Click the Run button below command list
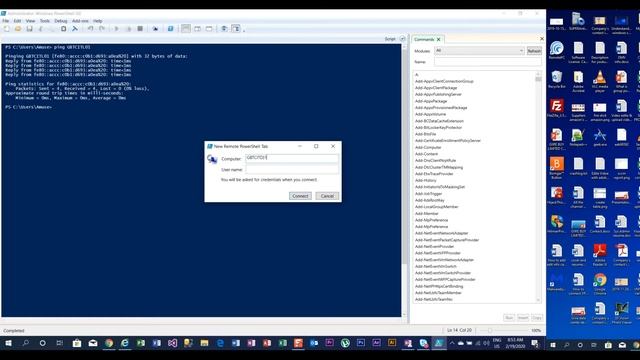The height and width of the screenshot is (360, 640). [509, 318]
